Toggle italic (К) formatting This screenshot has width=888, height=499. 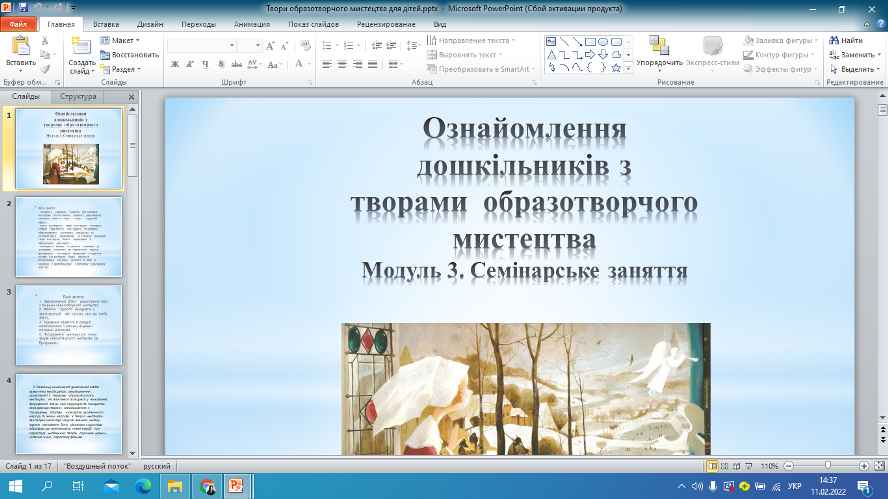[x=191, y=64]
